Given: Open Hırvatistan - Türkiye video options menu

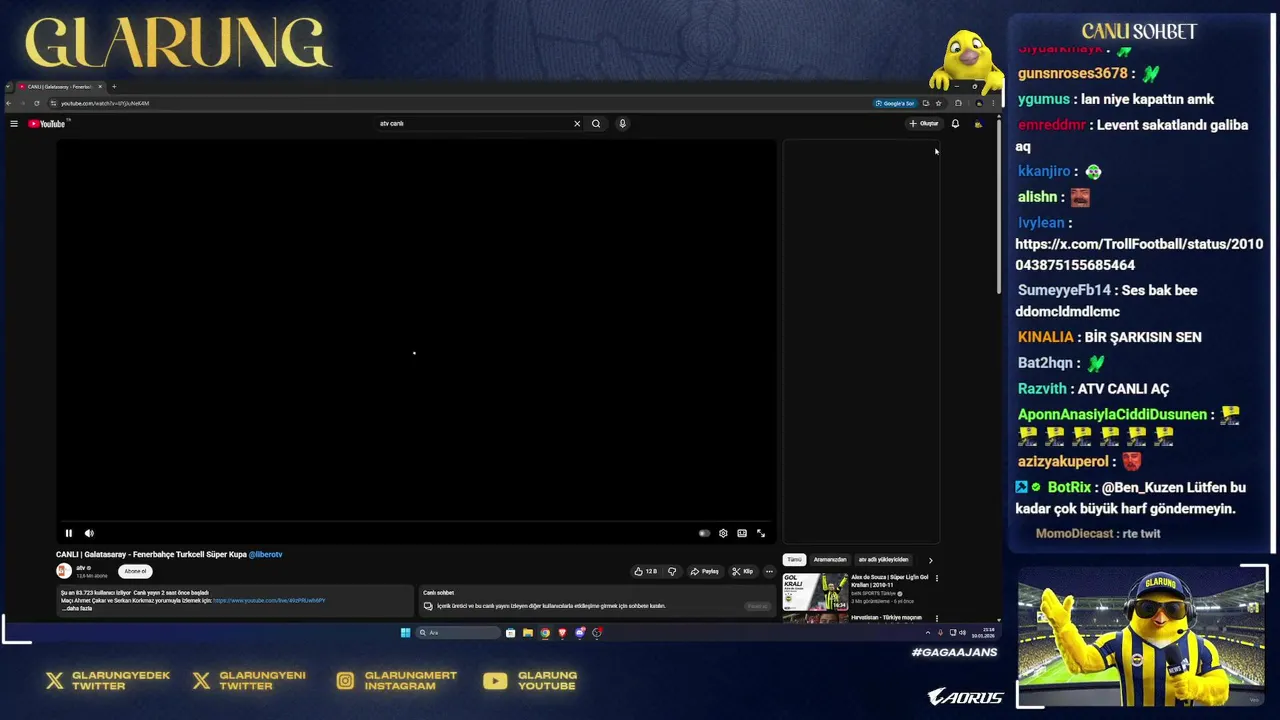Looking at the screenshot, I should click(x=936, y=618).
